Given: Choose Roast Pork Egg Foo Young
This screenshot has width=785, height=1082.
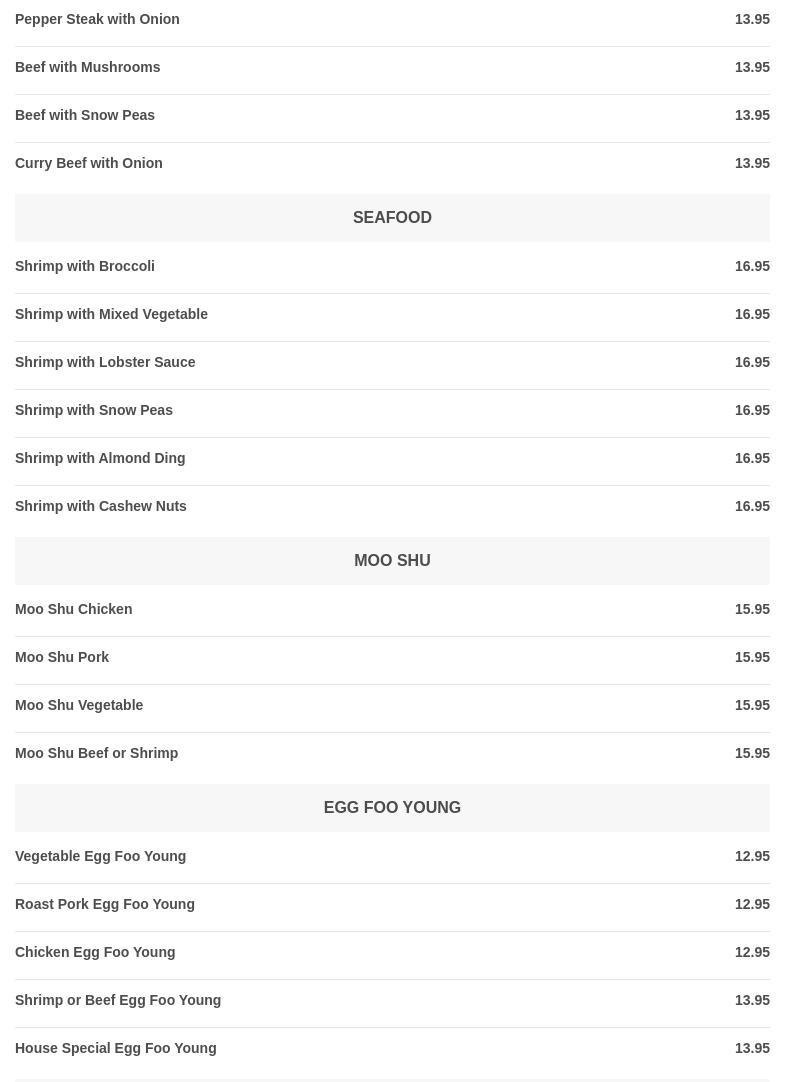Looking at the screenshot, I should click(105, 904).
